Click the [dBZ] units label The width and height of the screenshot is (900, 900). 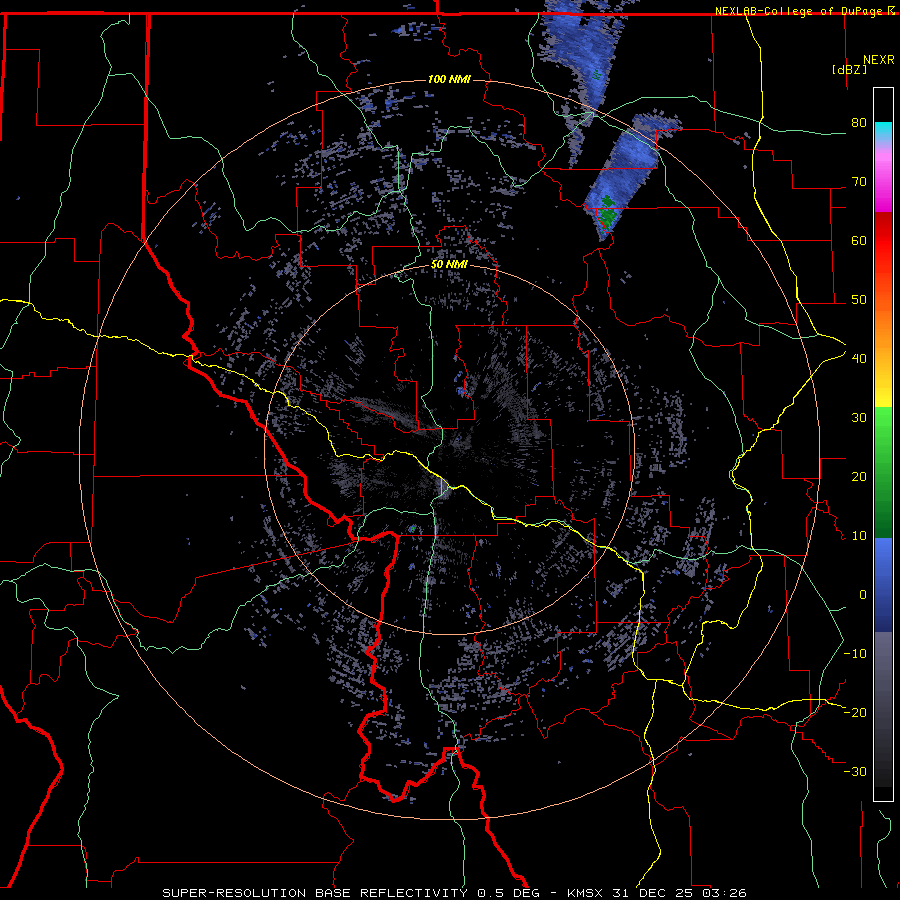coord(849,69)
